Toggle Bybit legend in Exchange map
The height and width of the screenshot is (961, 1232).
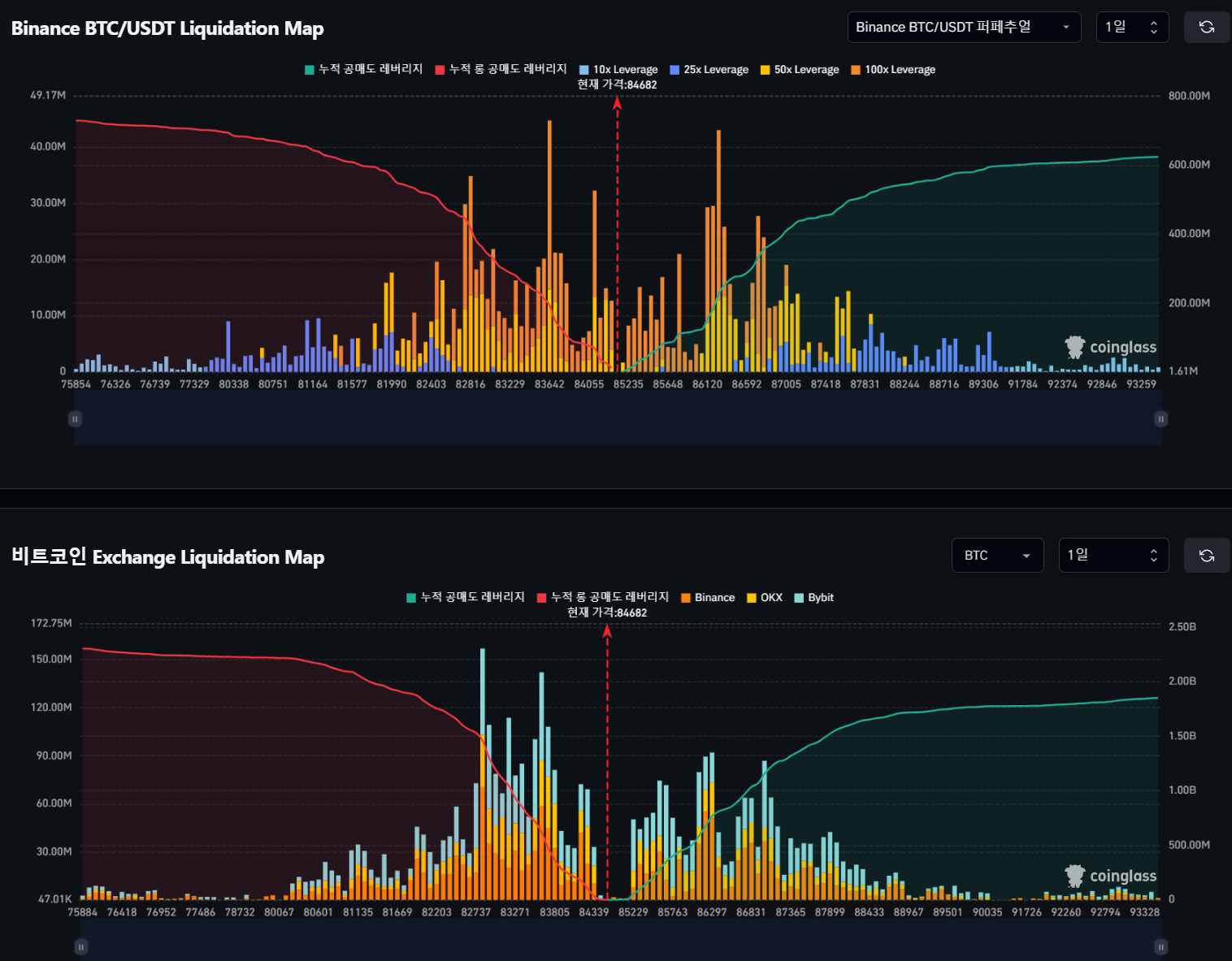[814, 598]
